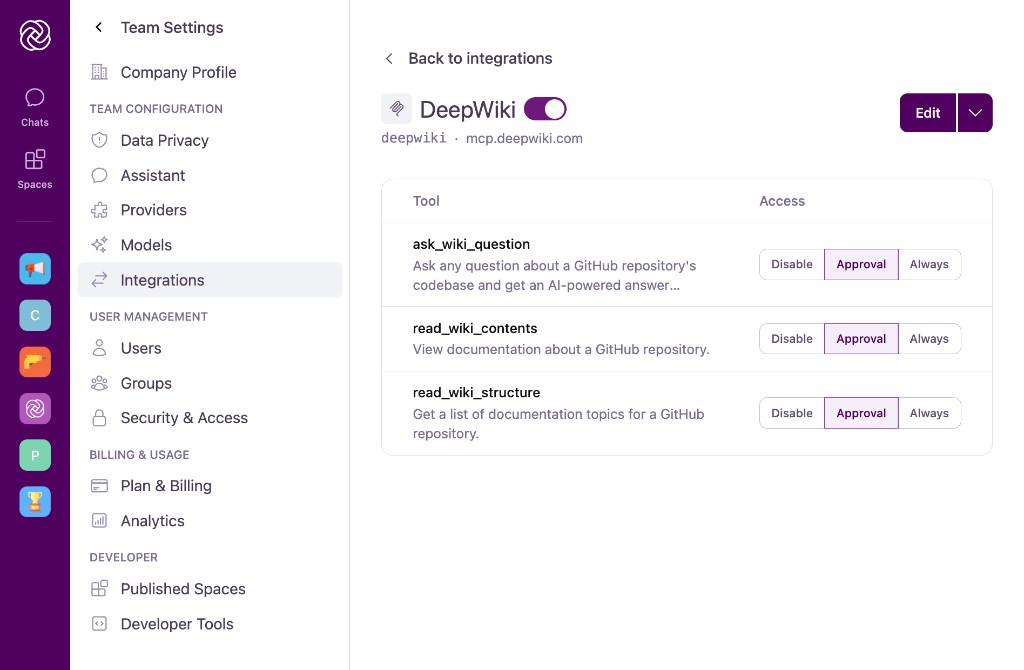Click the read_wiki_structure tool name
This screenshot has width=1024, height=670.
[476, 392]
